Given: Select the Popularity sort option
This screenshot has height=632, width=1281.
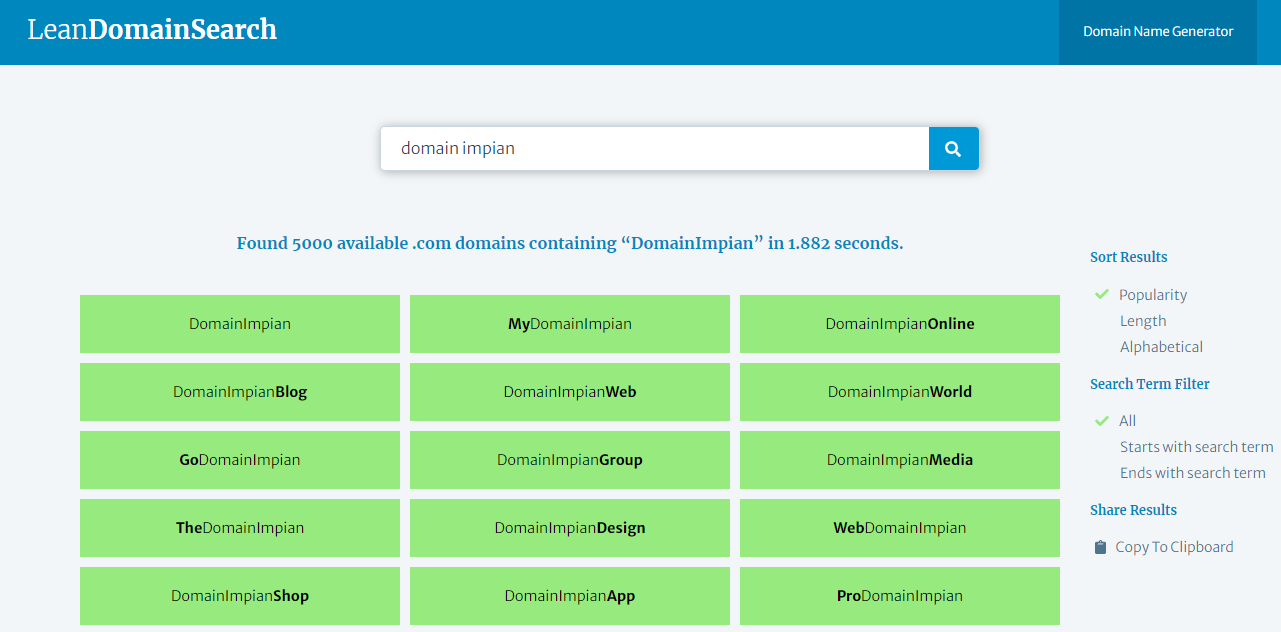Looking at the screenshot, I should tap(1153, 294).
